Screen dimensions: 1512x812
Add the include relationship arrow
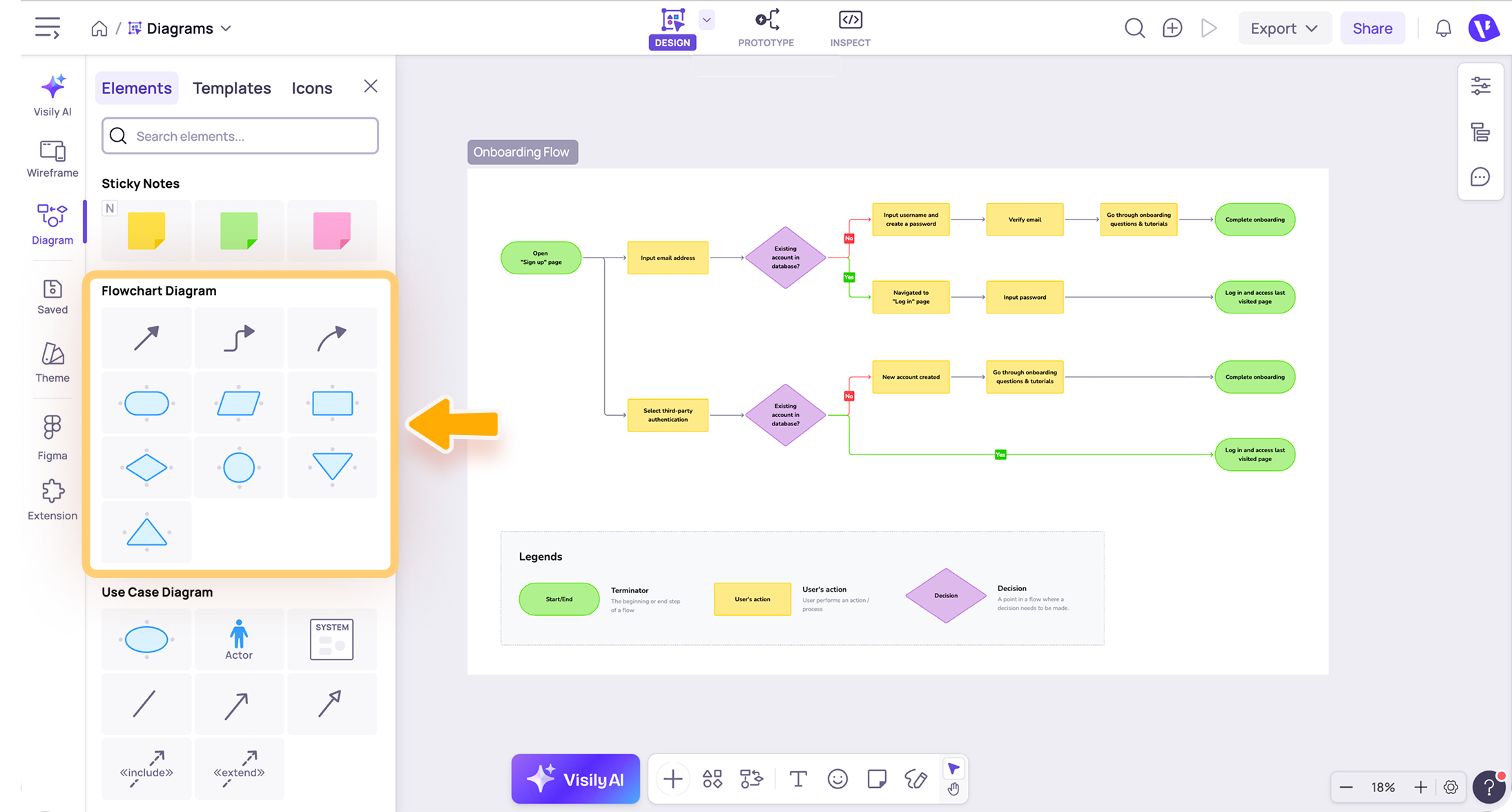[146, 768]
